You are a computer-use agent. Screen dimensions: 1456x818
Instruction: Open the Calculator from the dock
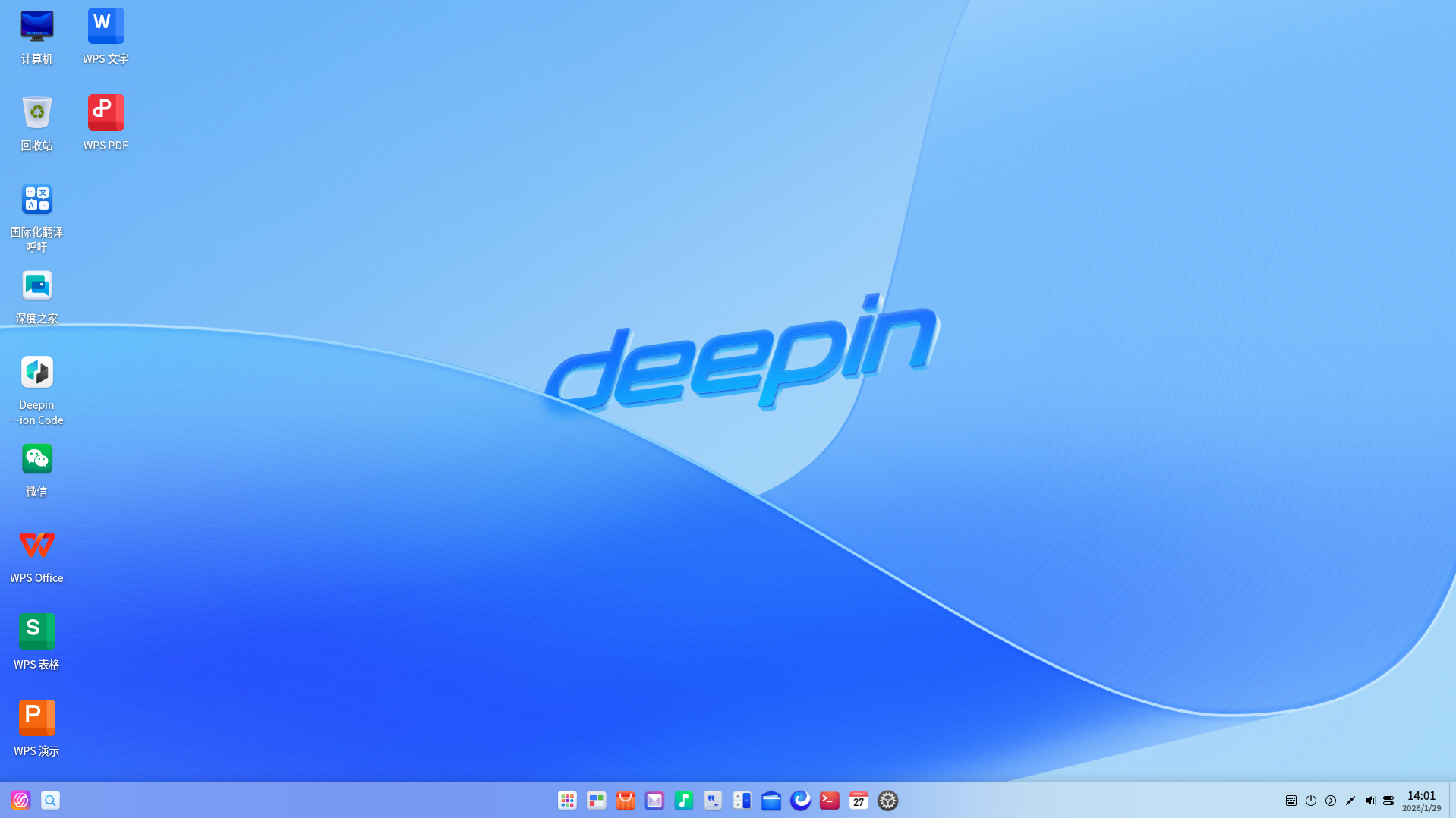[742, 801]
